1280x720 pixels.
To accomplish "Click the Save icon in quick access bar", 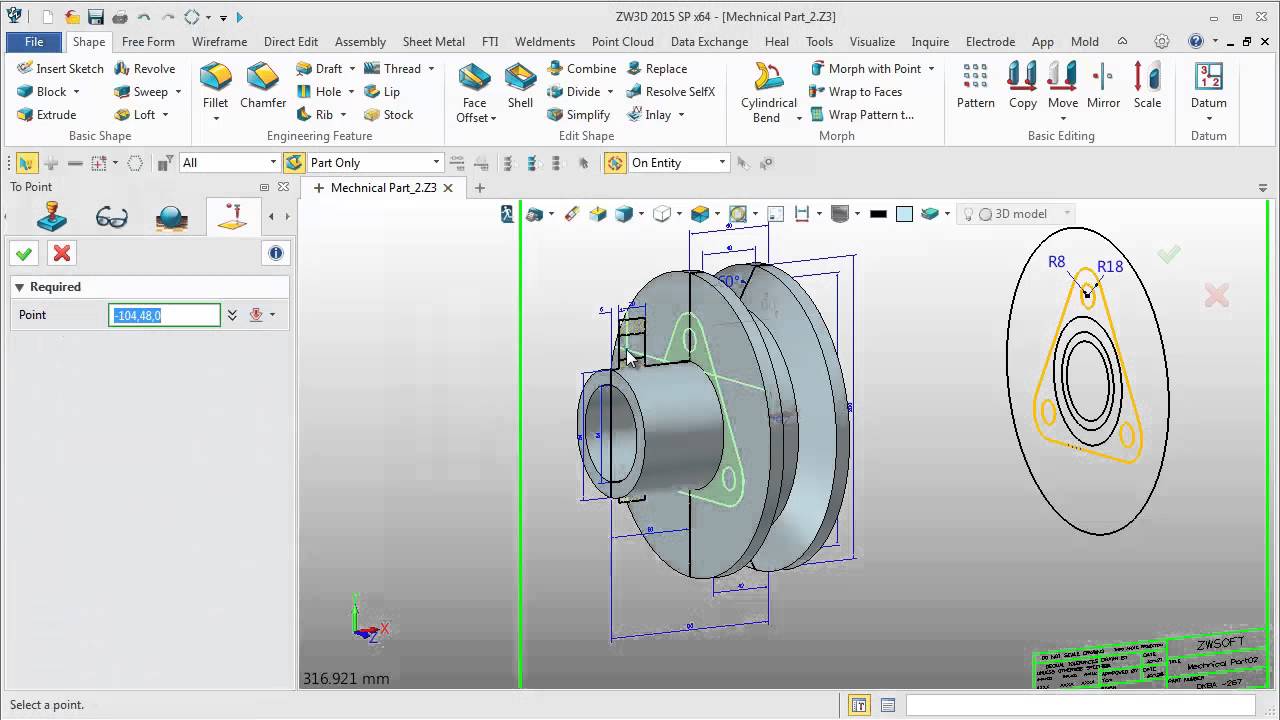I will 96,17.
